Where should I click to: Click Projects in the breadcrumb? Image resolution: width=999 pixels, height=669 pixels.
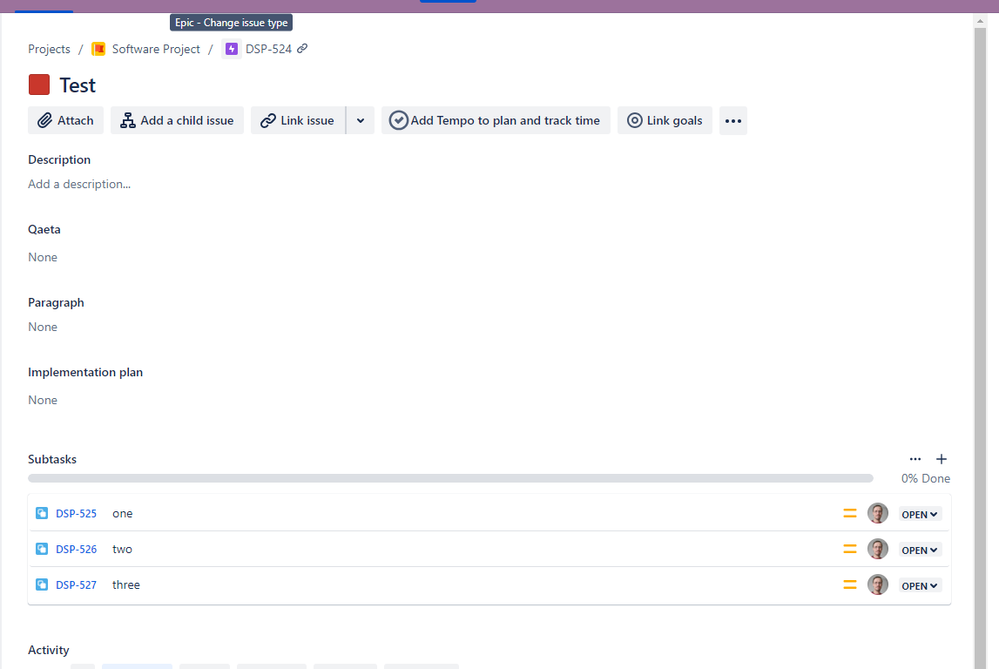point(48,48)
